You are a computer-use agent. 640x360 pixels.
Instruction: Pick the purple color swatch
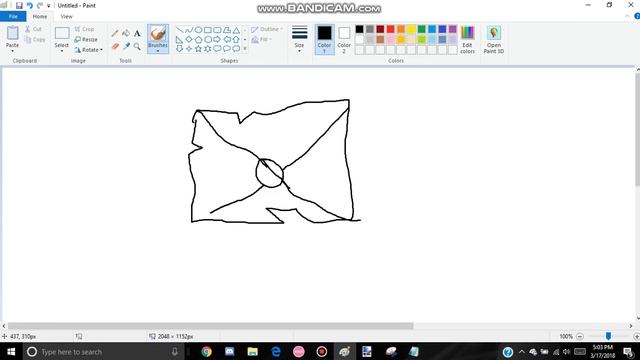(453, 29)
